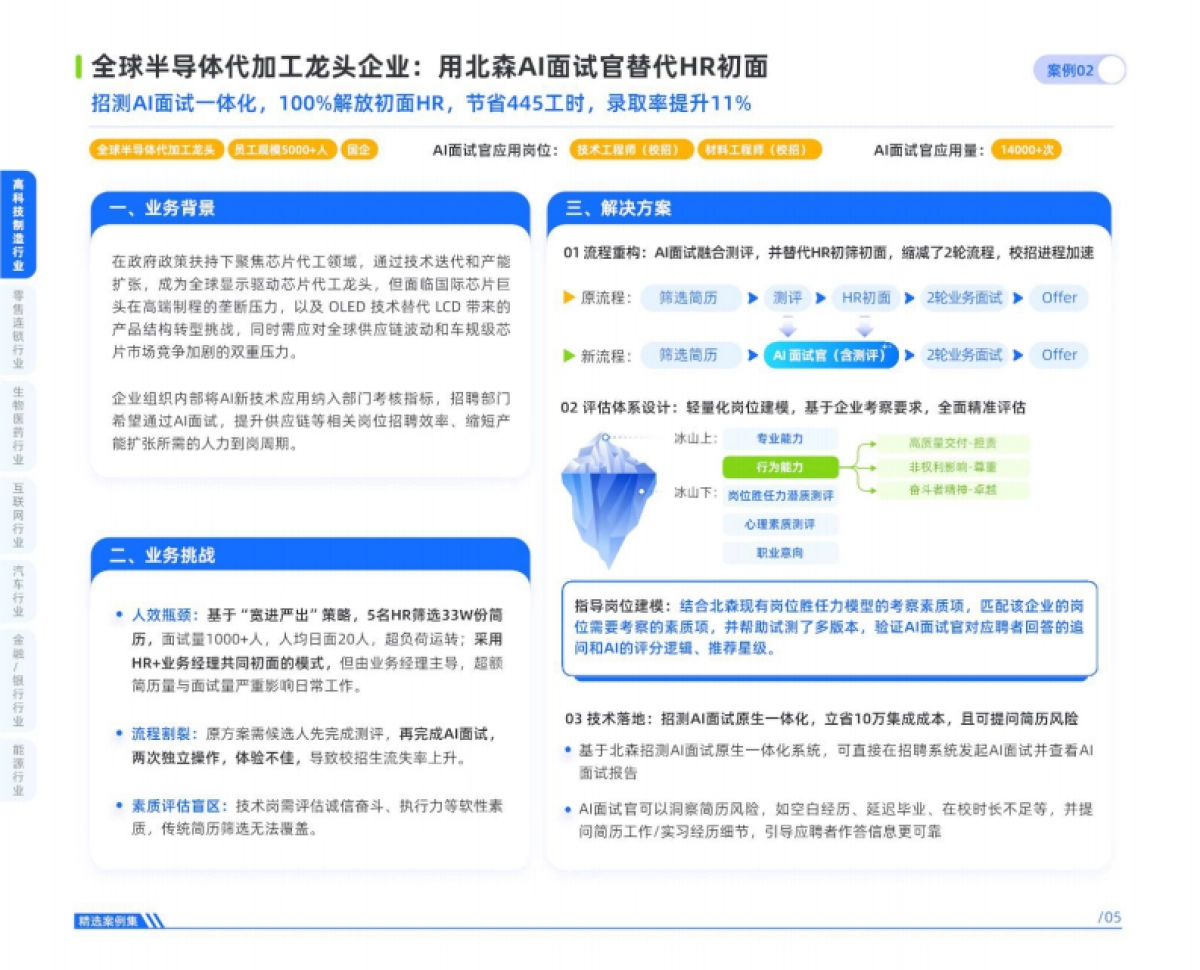1200x970 pixels.
Task: Expand the branch arrows after 行为能力
Action: 866,466
